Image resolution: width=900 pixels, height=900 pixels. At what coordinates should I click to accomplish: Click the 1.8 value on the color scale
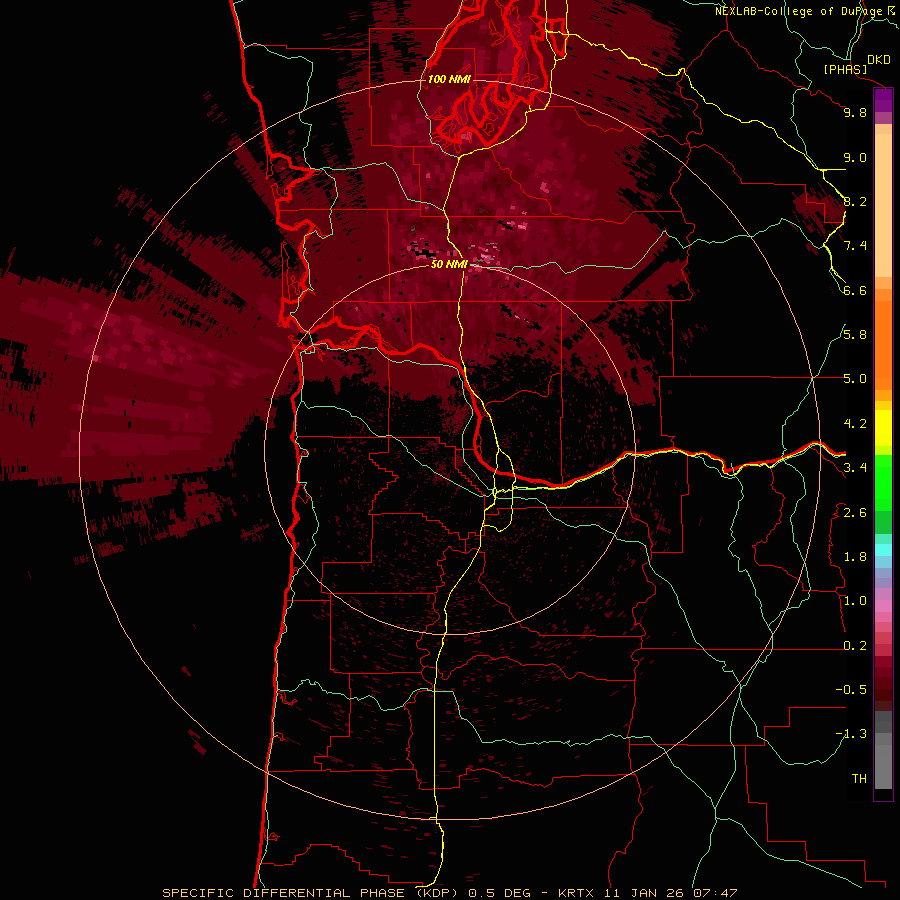click(855, 557)
